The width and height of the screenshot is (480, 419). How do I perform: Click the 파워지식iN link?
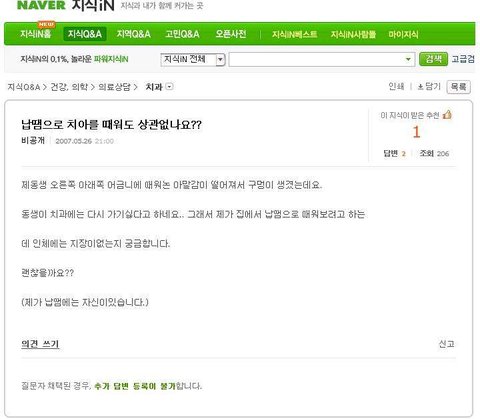pyautogui.click(x=111, y=59)
